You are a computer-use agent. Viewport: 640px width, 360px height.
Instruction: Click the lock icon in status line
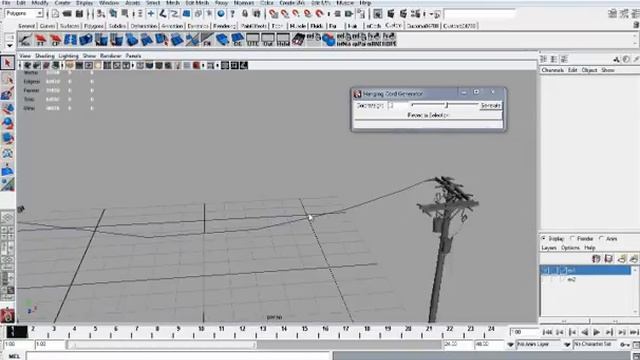(245, 14)
